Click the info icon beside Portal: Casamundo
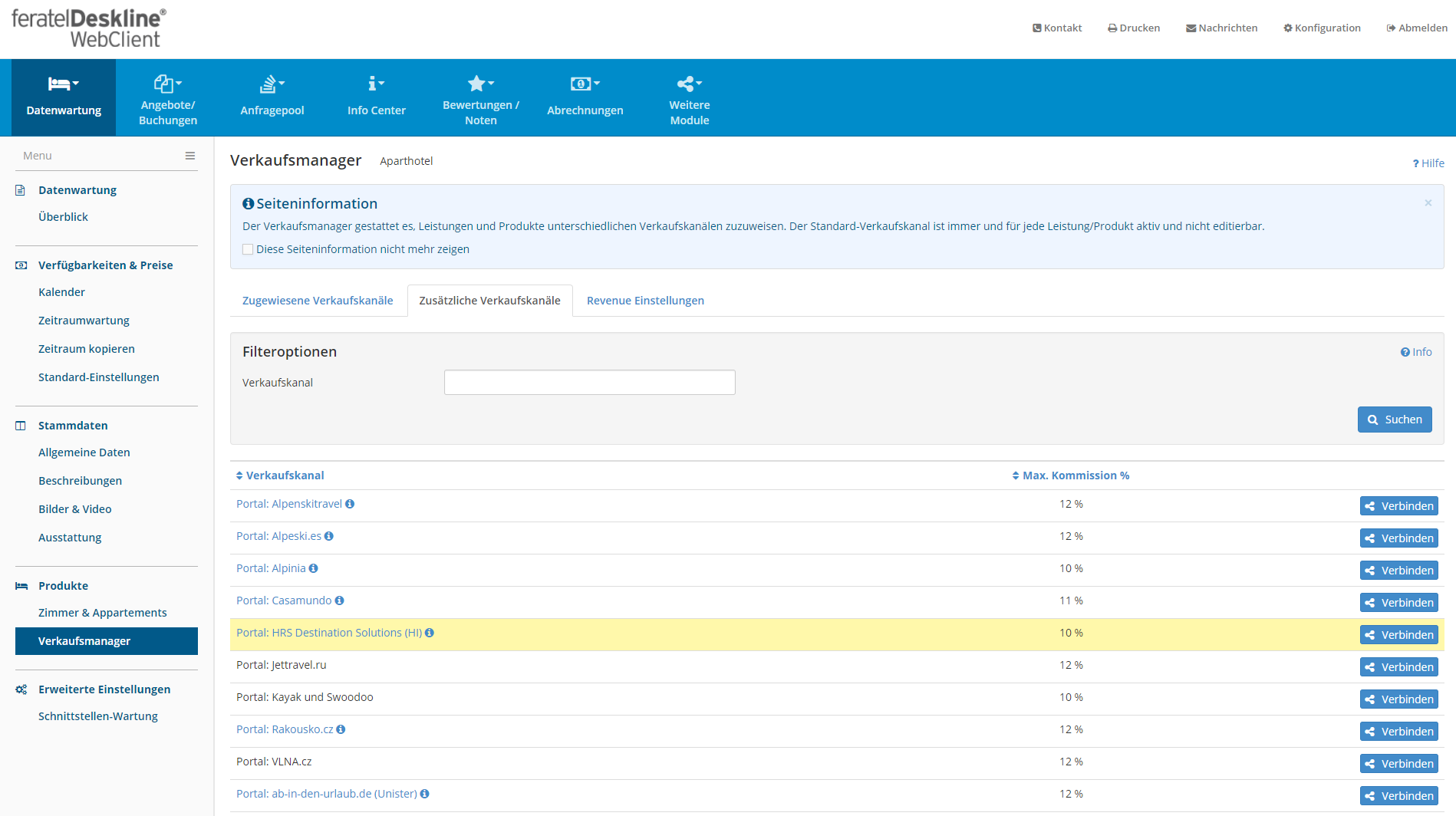 click(339, 600)
